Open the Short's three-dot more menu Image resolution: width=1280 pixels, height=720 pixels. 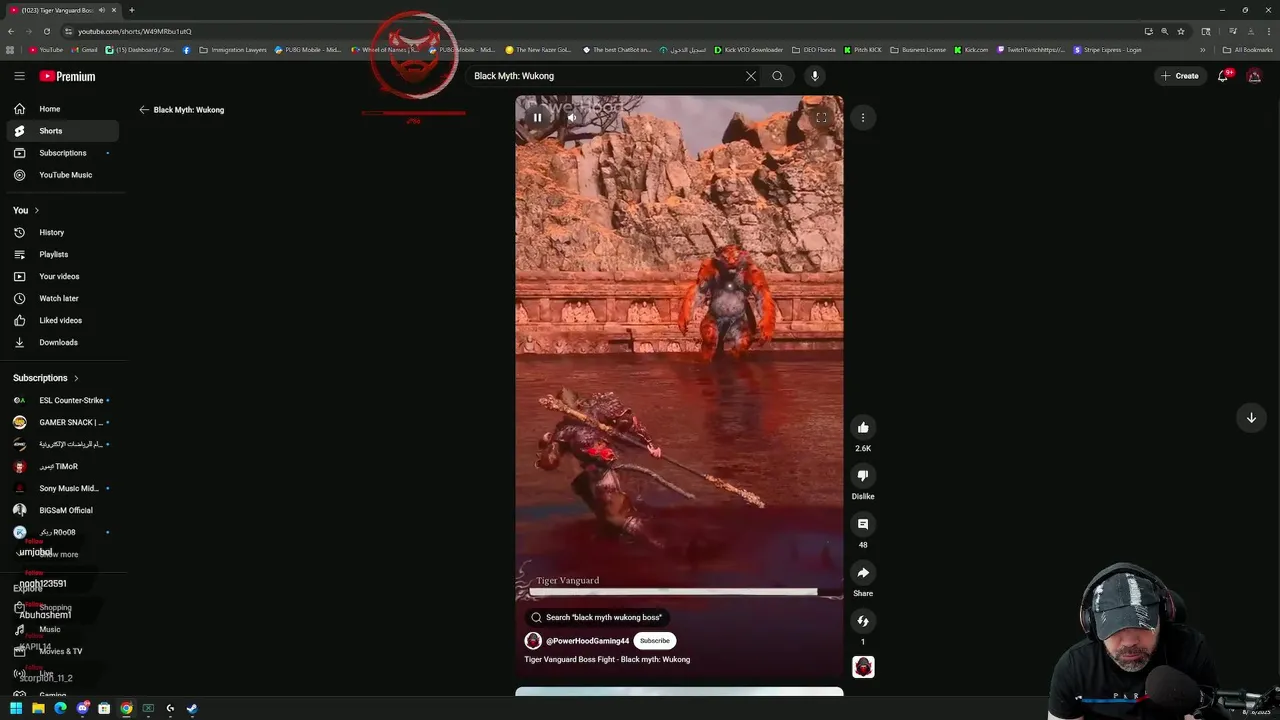coord(863,118)
